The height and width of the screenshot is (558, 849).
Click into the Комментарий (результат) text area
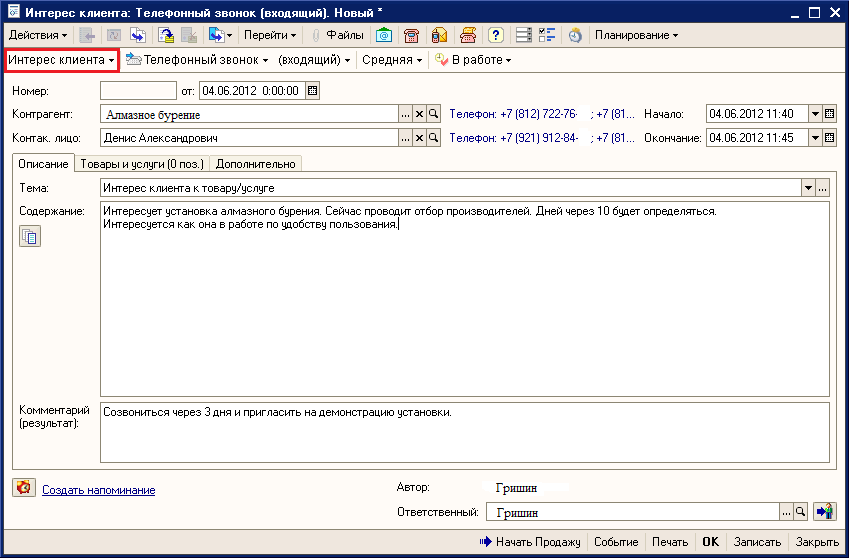[x=465, y=432]
